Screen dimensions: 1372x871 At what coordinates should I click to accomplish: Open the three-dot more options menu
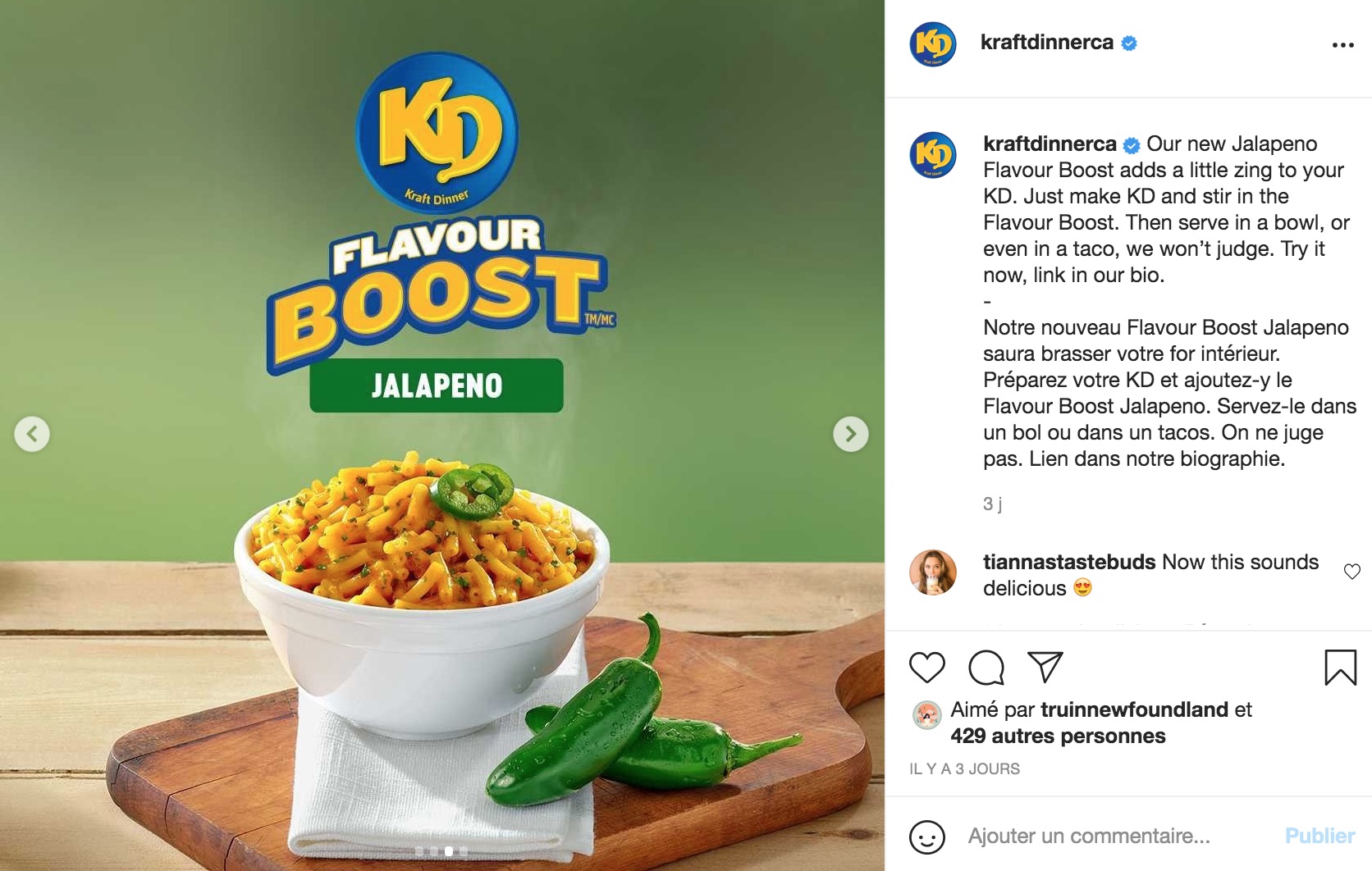coord(1342,45)
